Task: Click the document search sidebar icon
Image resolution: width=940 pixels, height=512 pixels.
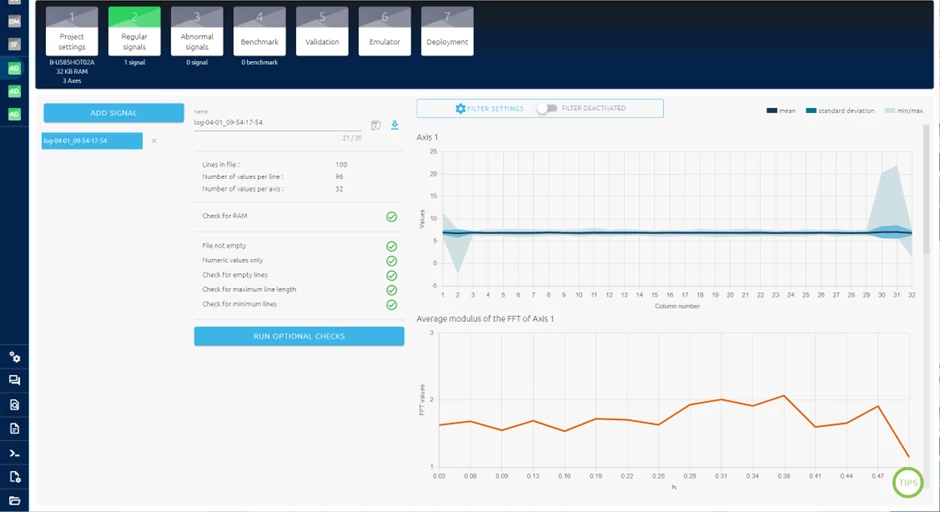Action: pyautogui.click(x=14, y=405)
